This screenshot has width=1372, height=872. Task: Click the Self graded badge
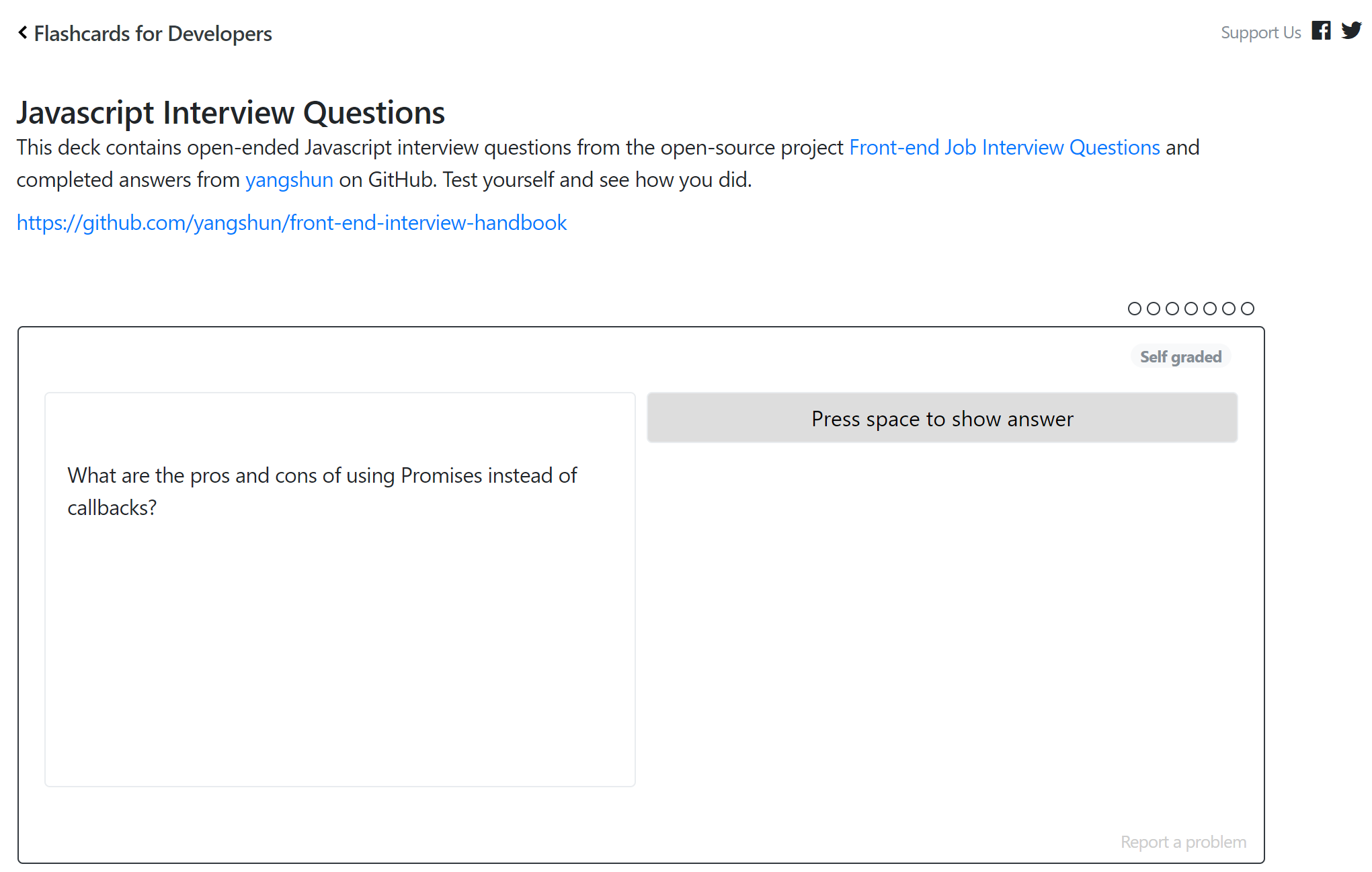pos(1180,357)
